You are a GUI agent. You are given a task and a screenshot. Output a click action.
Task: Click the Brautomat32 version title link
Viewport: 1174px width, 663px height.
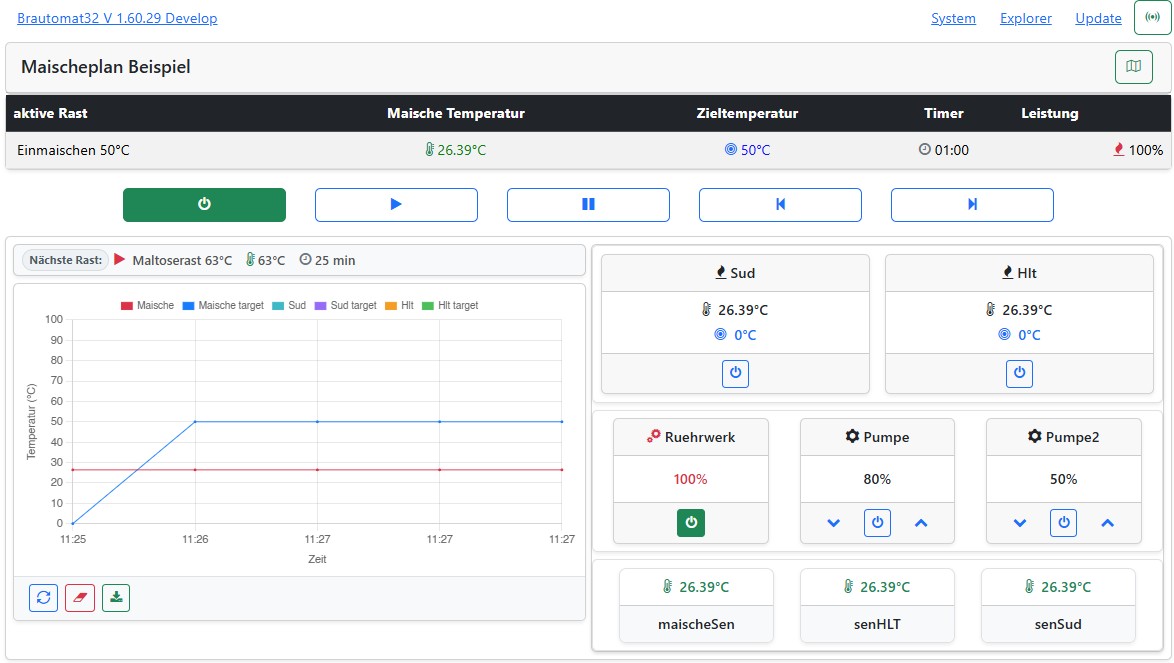117,18
